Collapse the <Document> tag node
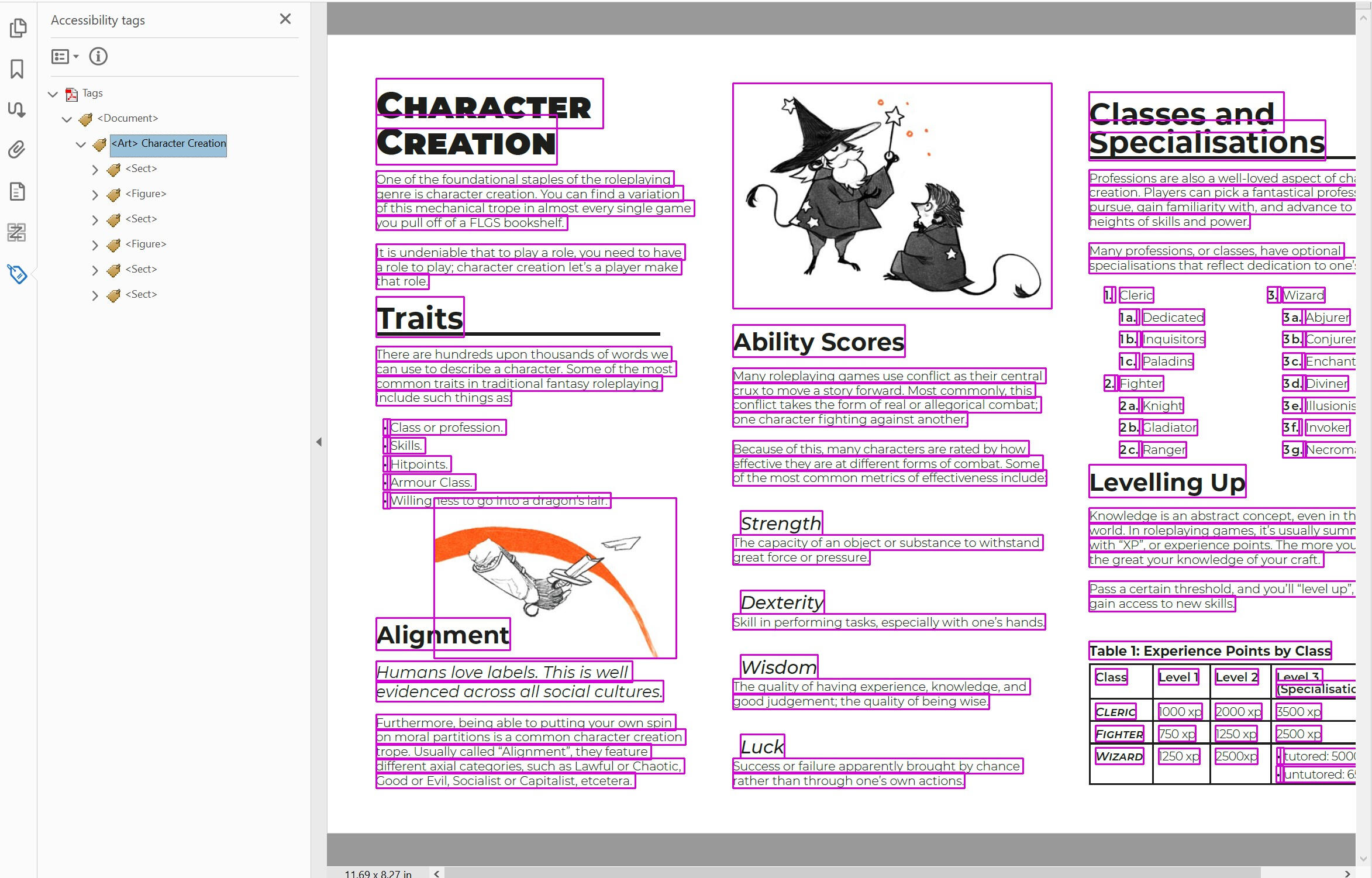1372x878 pixels. (x=67, y=119)
